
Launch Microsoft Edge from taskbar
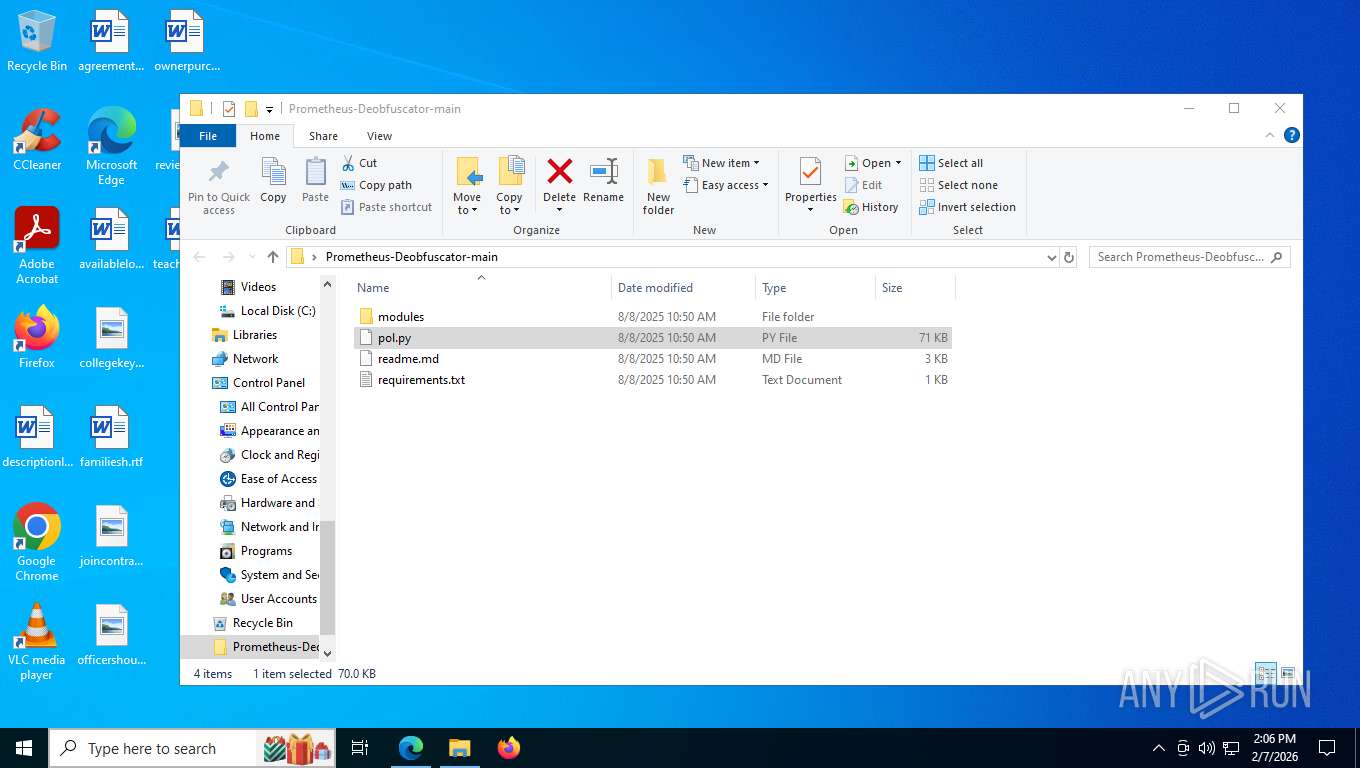pos(411,748)
